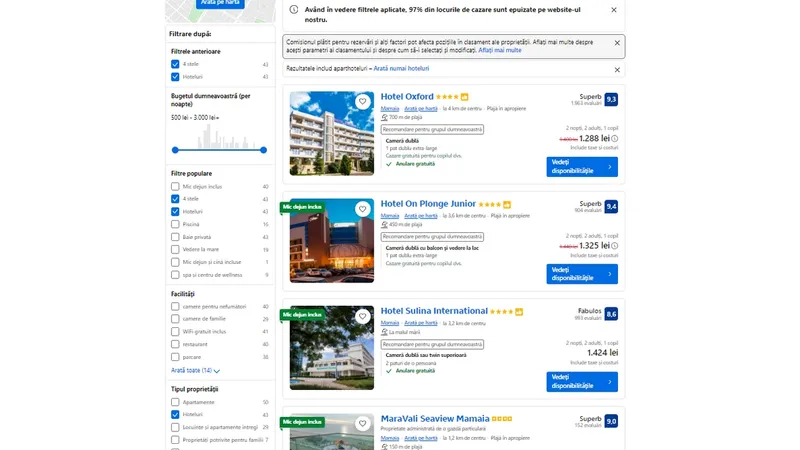Check Apartamente property type
Screen dimensions: 800x450
click(x=175, y=402)
